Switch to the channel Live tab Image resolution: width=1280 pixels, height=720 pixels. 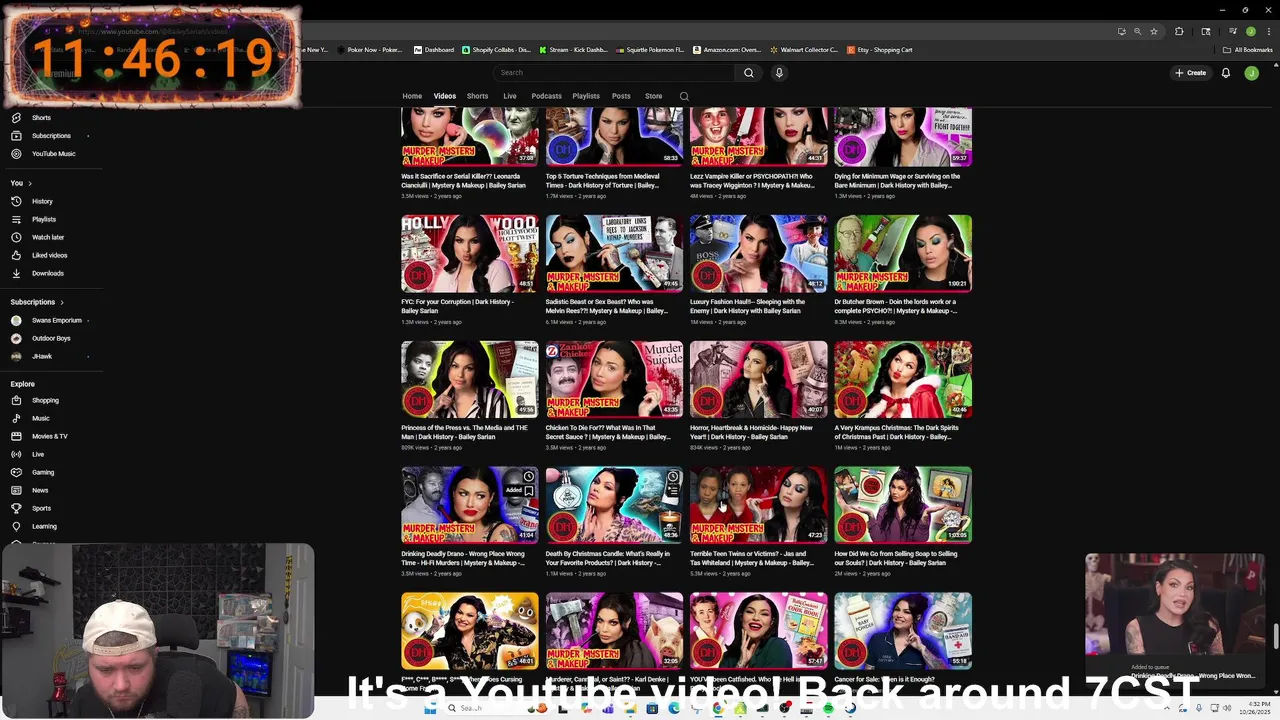(x=510, y=96)
